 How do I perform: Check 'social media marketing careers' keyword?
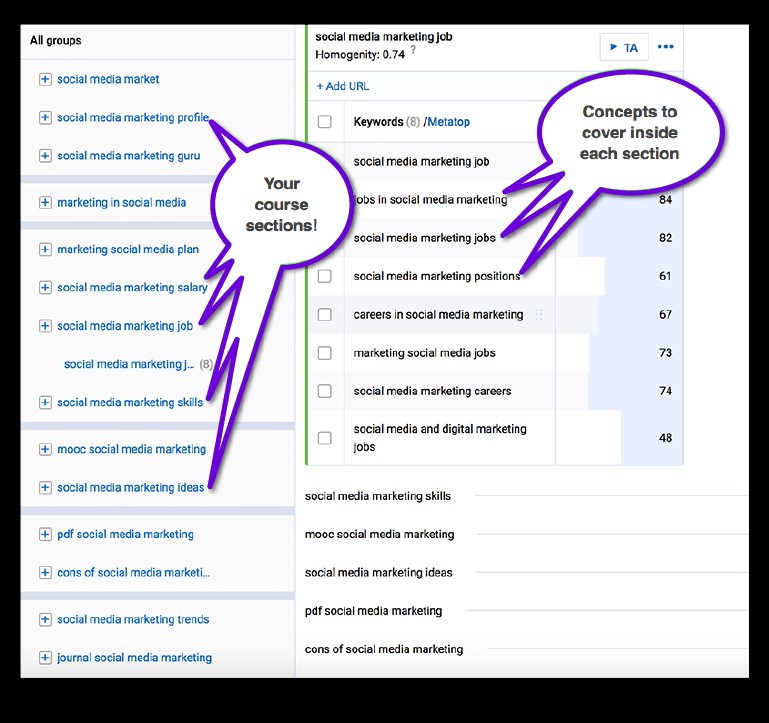[x=325, y=391]
